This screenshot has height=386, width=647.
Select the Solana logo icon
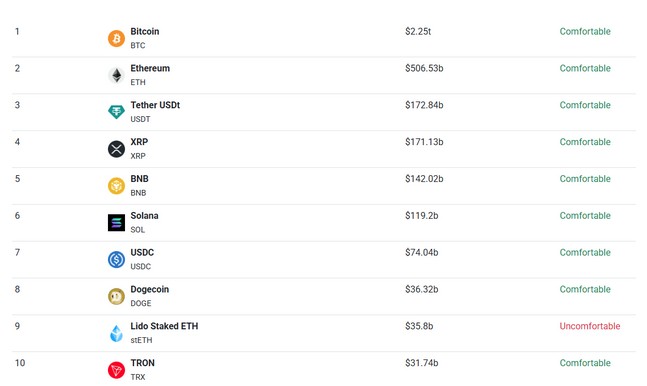[x=116, y=223]
